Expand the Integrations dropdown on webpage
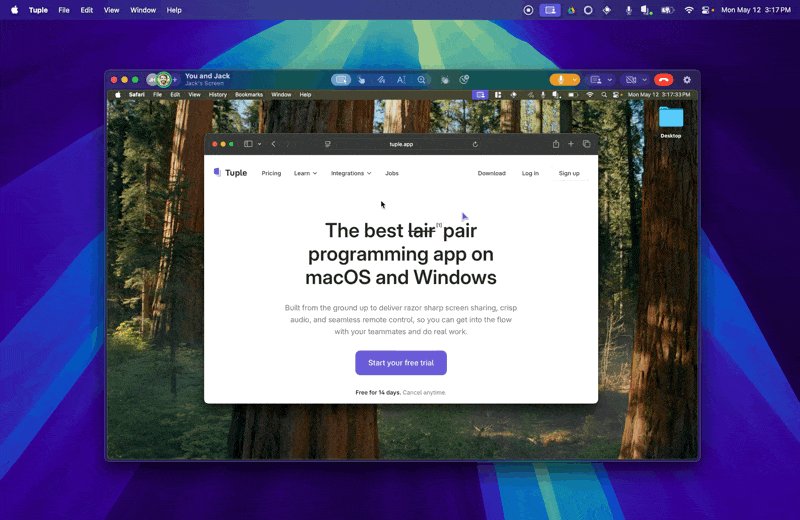 click(351, 173)
